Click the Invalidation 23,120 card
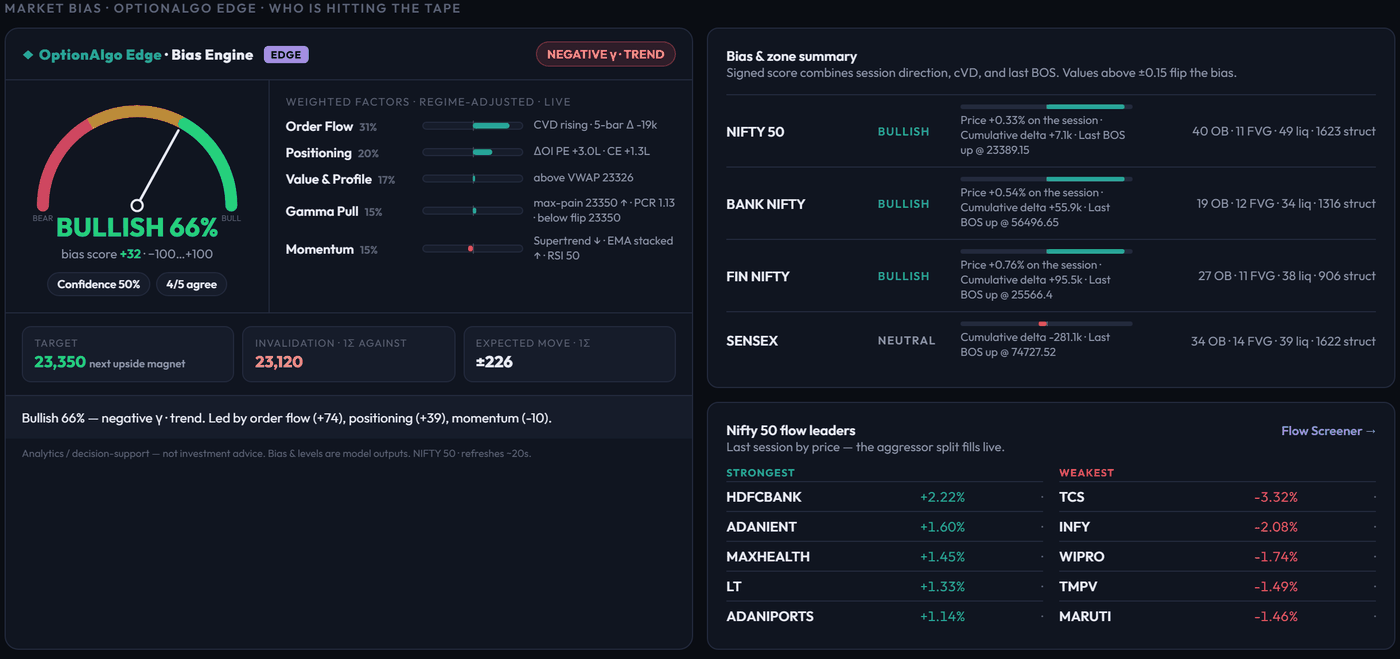The image size is (1400, 659). coord(348,354)
